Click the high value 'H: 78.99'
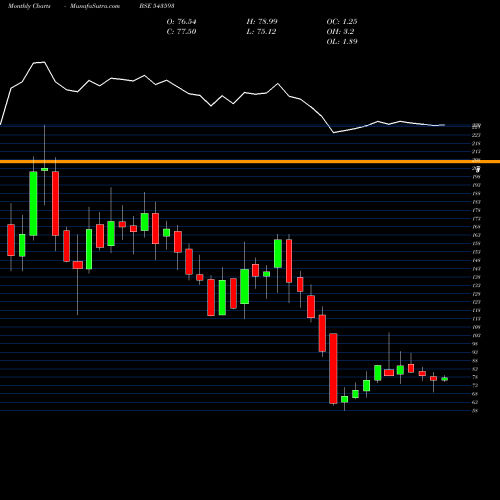500x500 pixels. point(262,22)
